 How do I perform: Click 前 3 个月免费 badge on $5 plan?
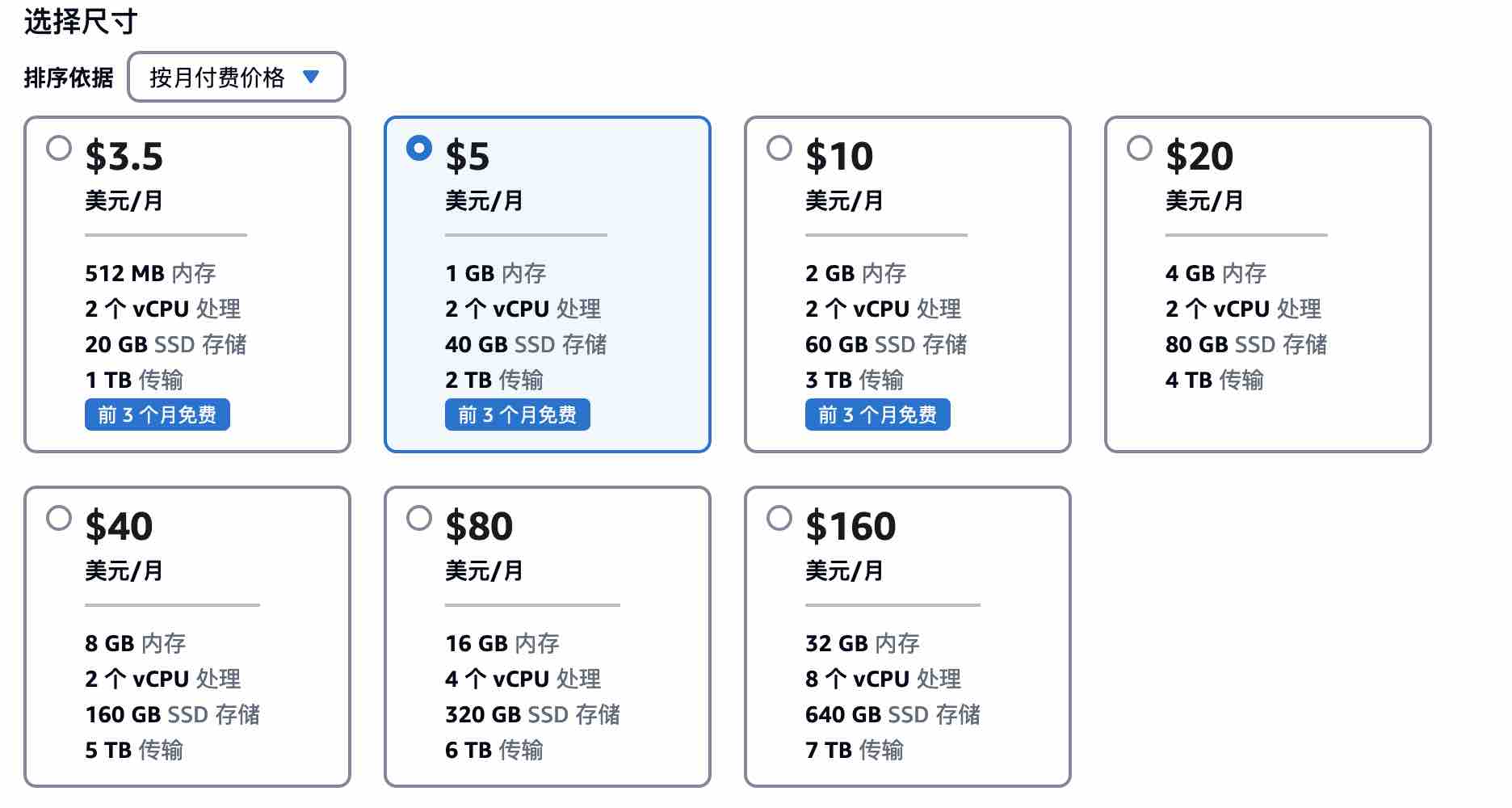tap(518, 415)
